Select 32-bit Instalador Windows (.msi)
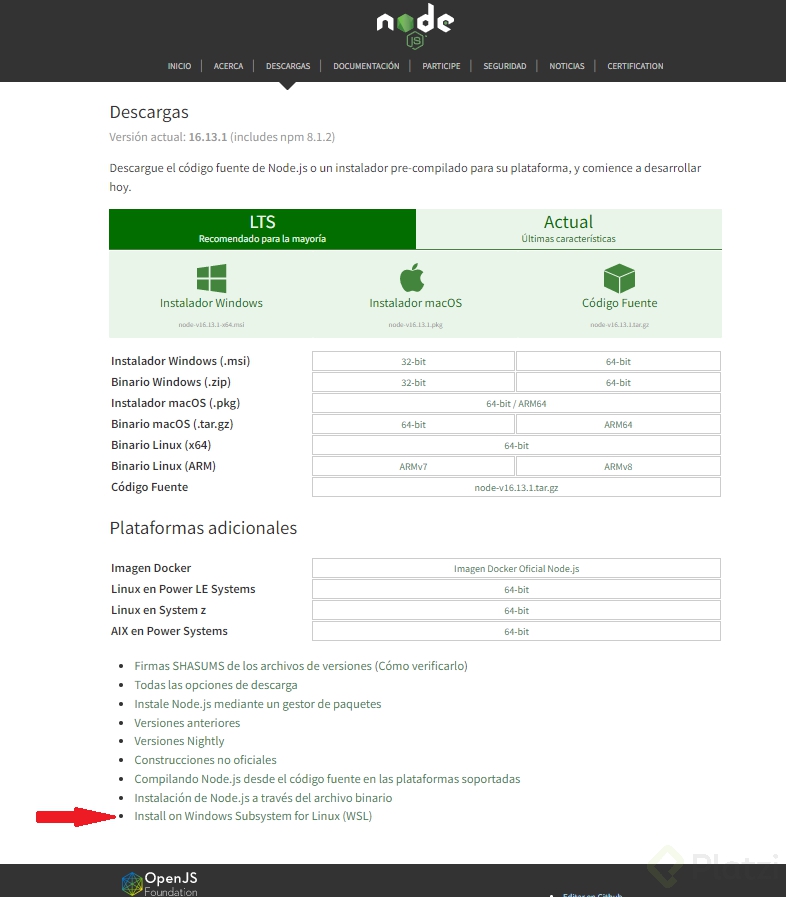This screenshot has height=897, width=786. pos(413,362)
